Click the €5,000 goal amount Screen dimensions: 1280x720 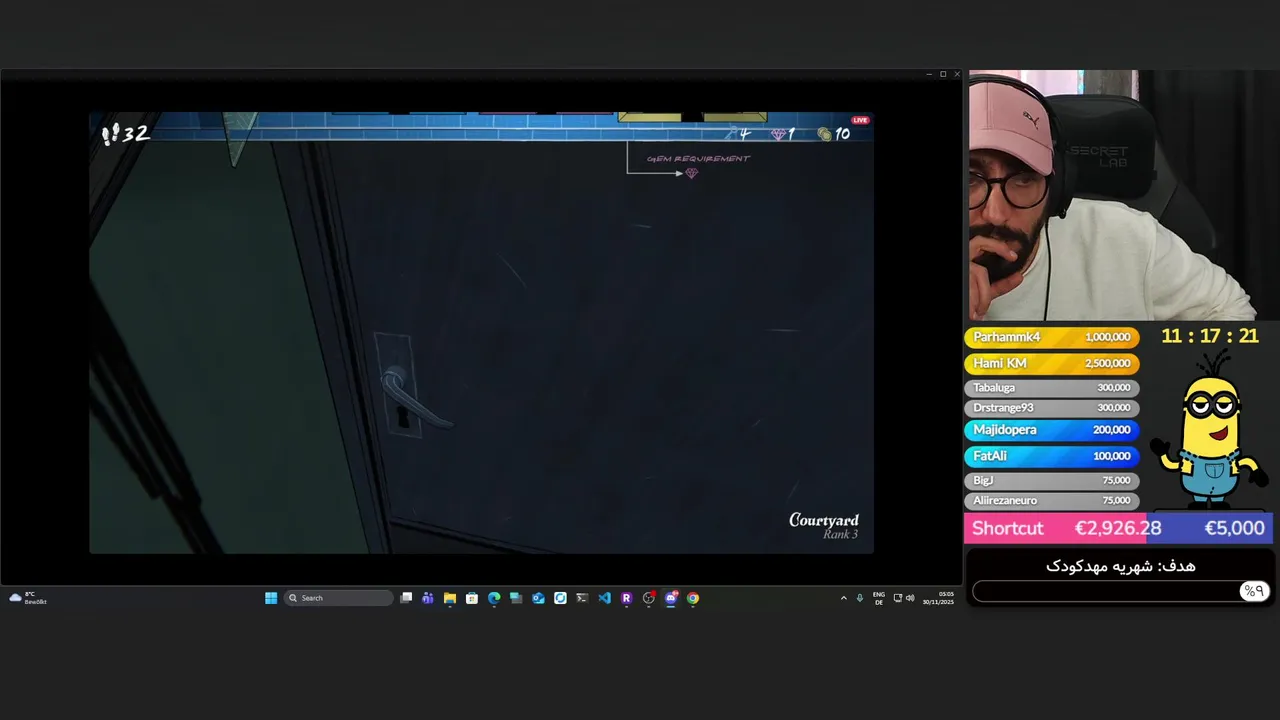(1234, 528)
